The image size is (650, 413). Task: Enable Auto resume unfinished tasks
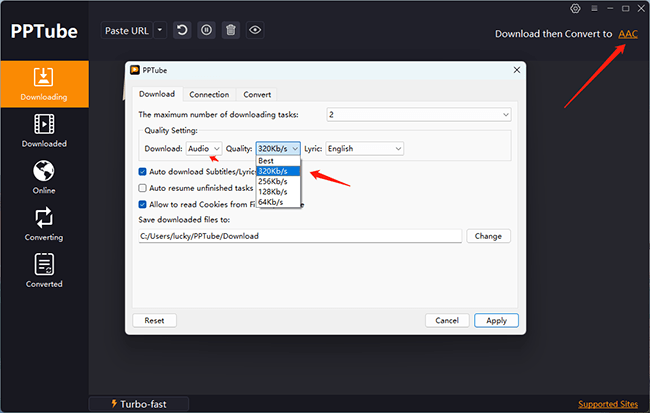pos(143,188)
